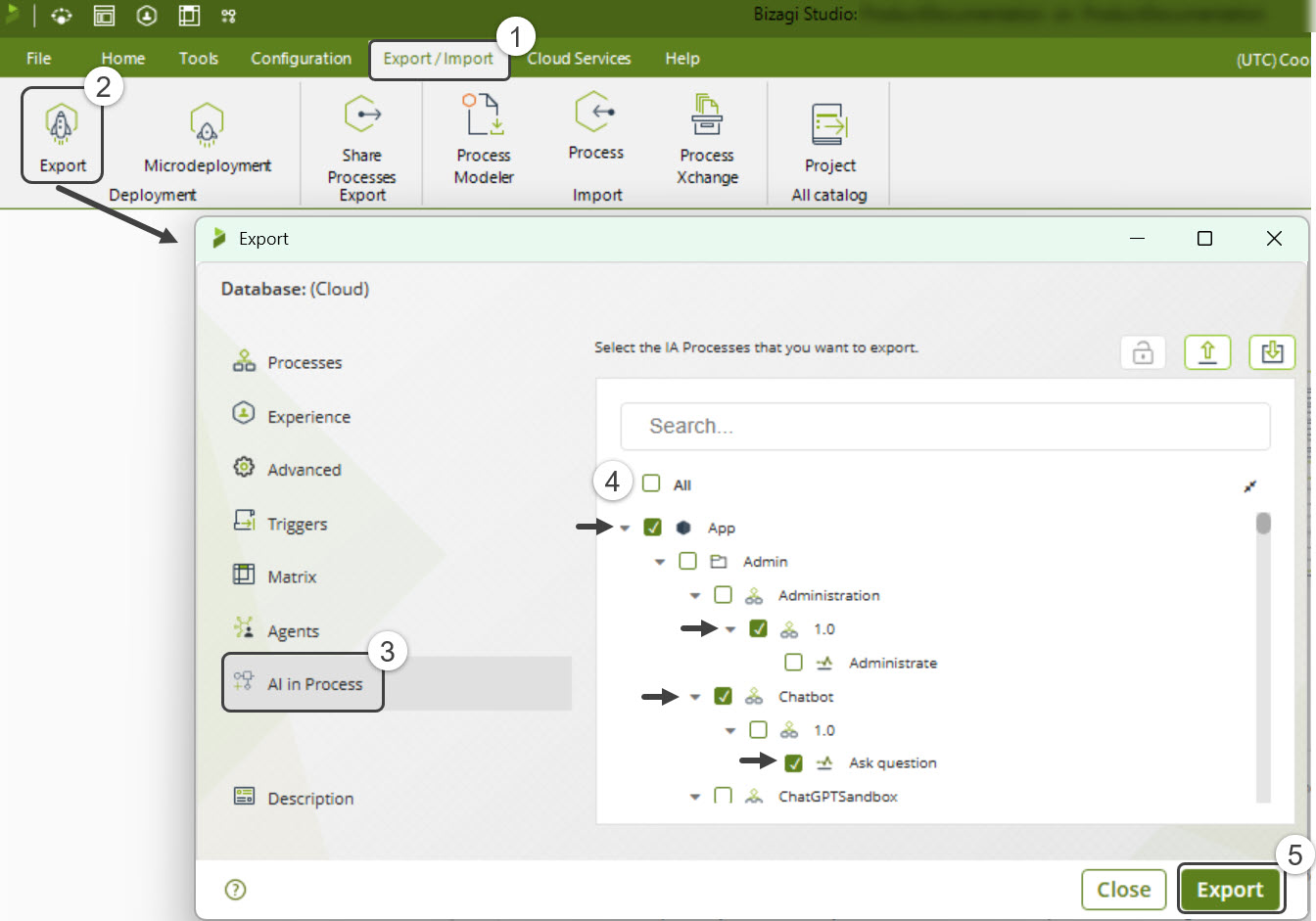
Task: Open the Microdeployment tool
Action: 207,125
